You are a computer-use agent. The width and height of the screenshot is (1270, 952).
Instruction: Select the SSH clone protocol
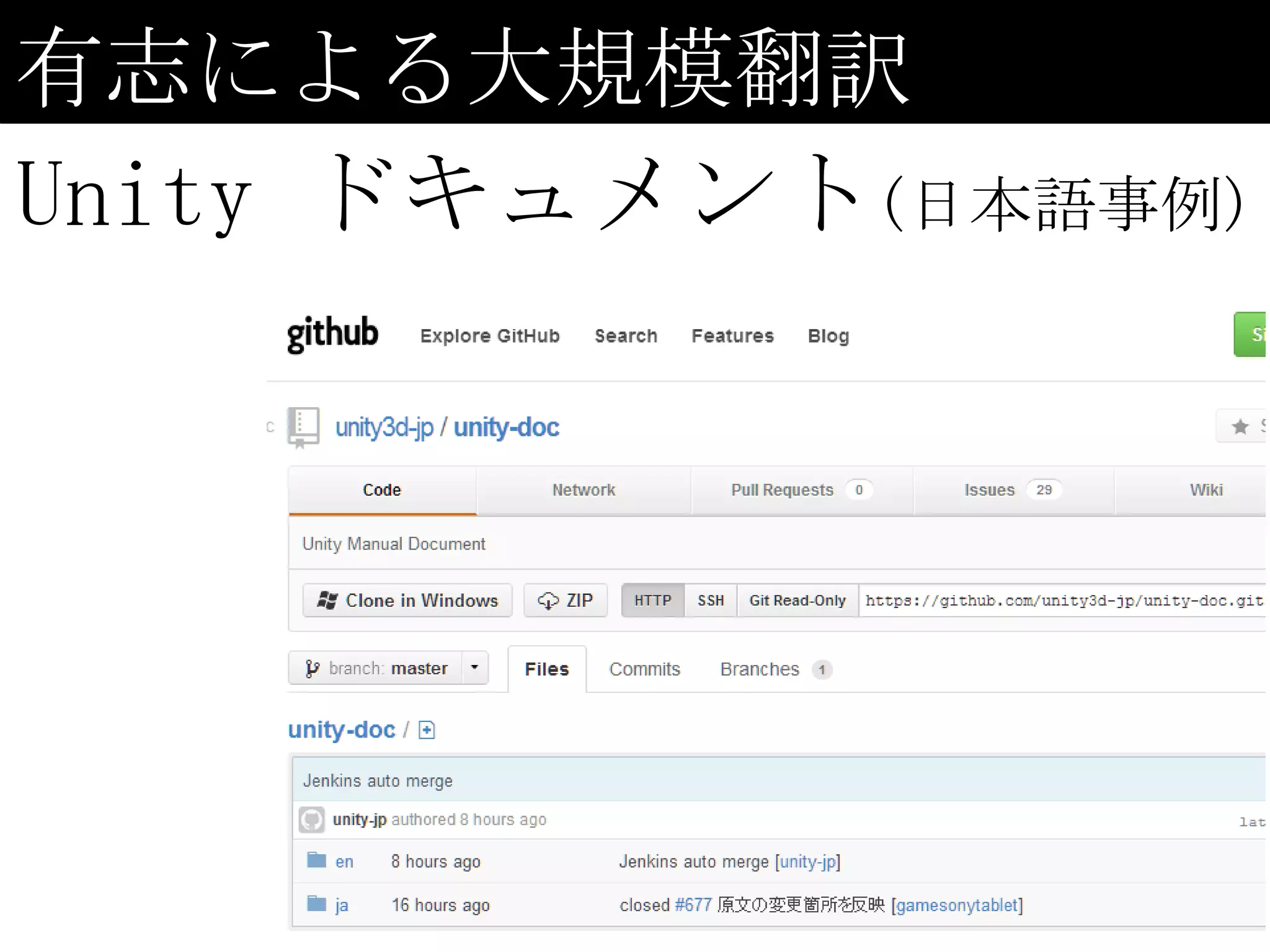tap(711, 601)
